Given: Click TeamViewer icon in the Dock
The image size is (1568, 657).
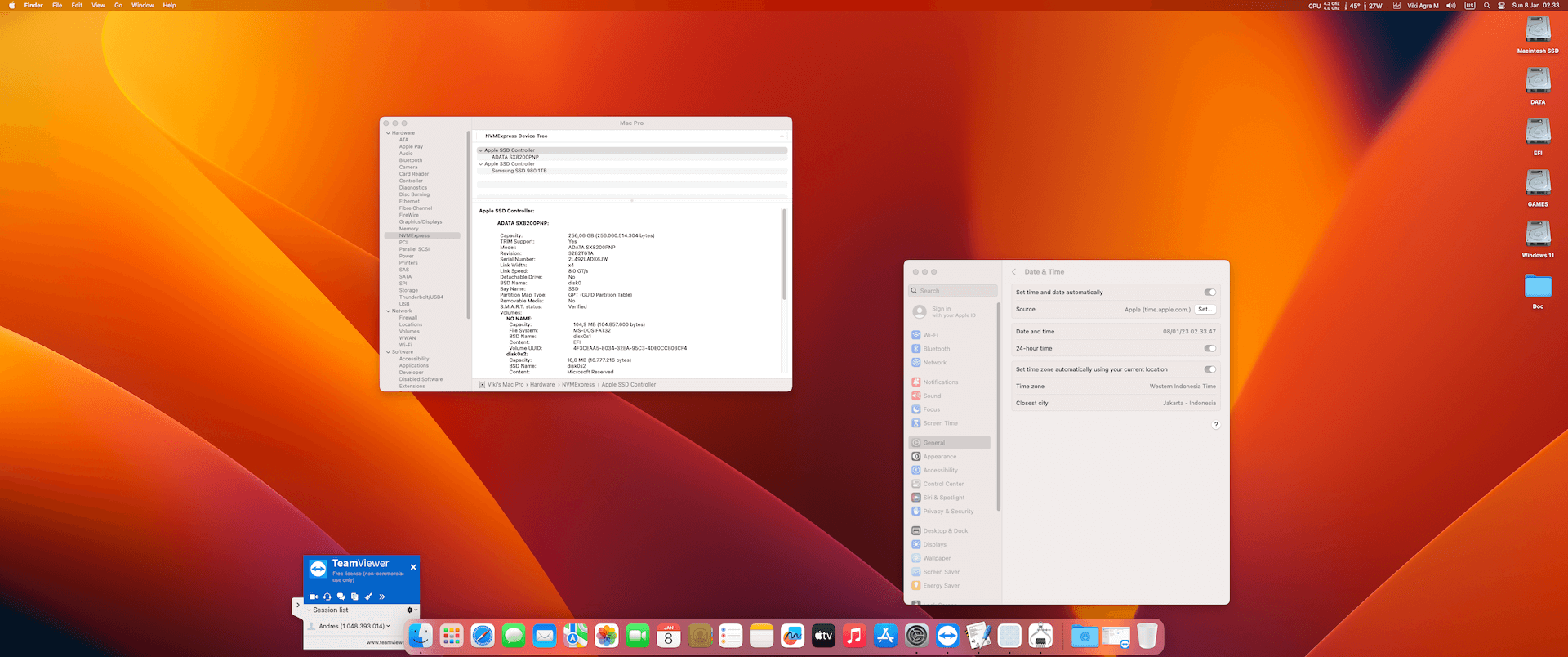Looking at the screenshot, I should point(948,636).
